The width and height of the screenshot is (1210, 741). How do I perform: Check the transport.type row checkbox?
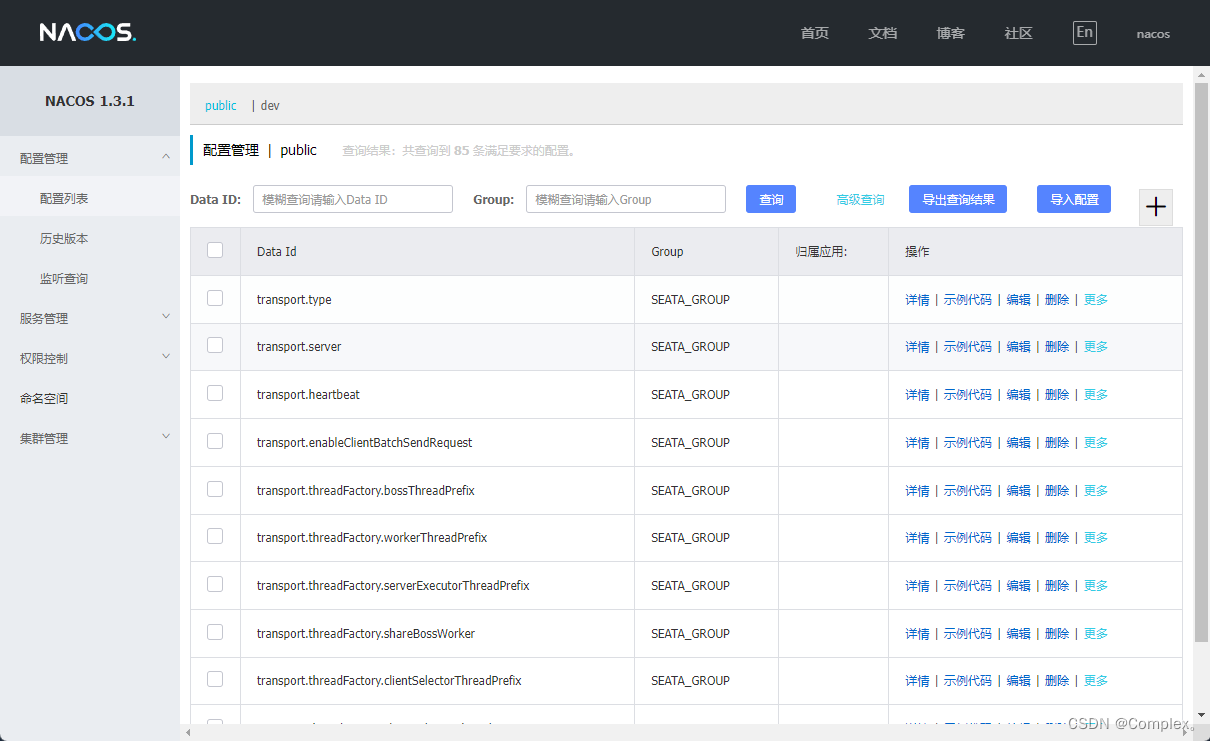(x=215, y=299)
